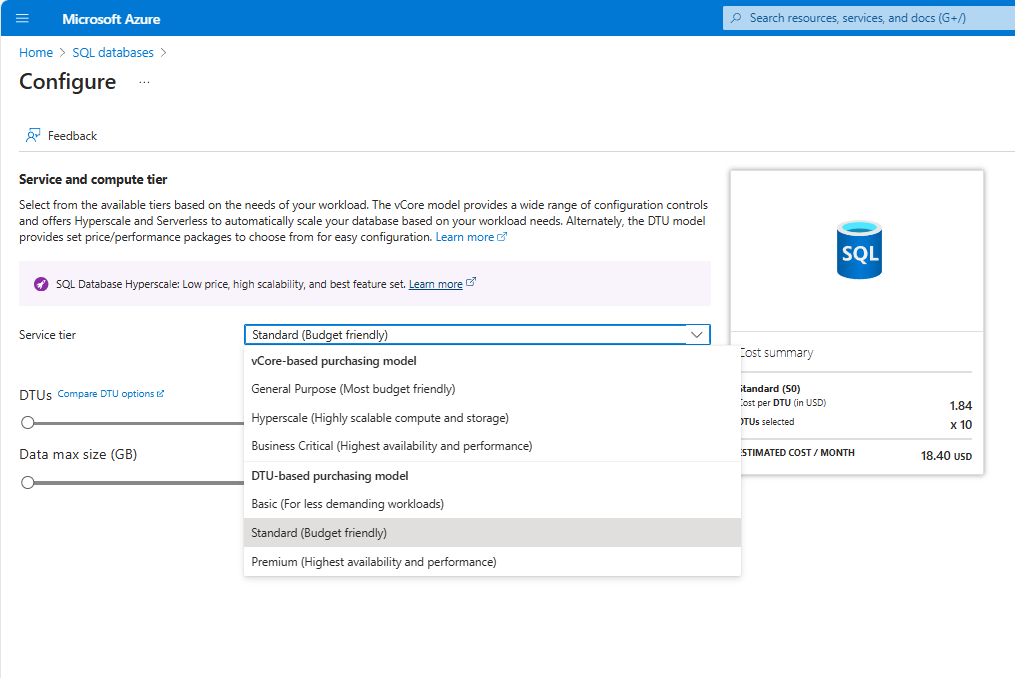Click the Hyperscale rocket icon

tap(41, 284)
